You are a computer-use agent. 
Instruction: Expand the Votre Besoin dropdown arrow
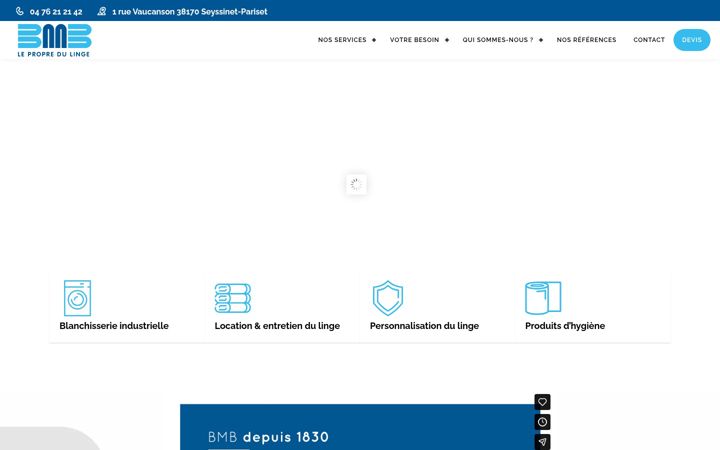(447, 40)
